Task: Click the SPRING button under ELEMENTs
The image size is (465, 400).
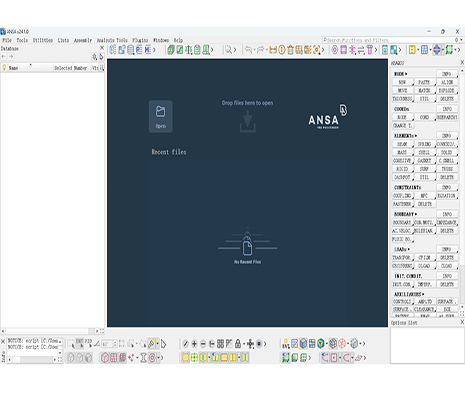Action: (x=424, y=144)
